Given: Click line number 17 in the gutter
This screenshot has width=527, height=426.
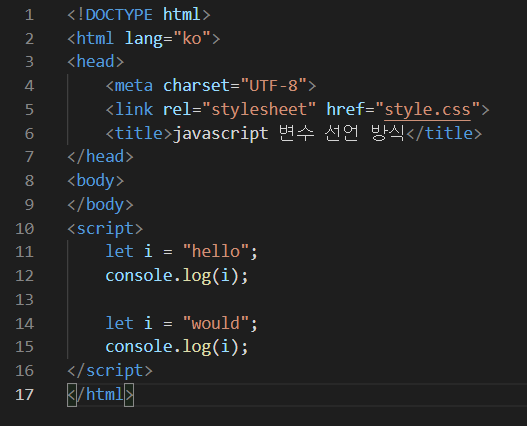Looking at the screenshot, I should [x=25, y=395].
